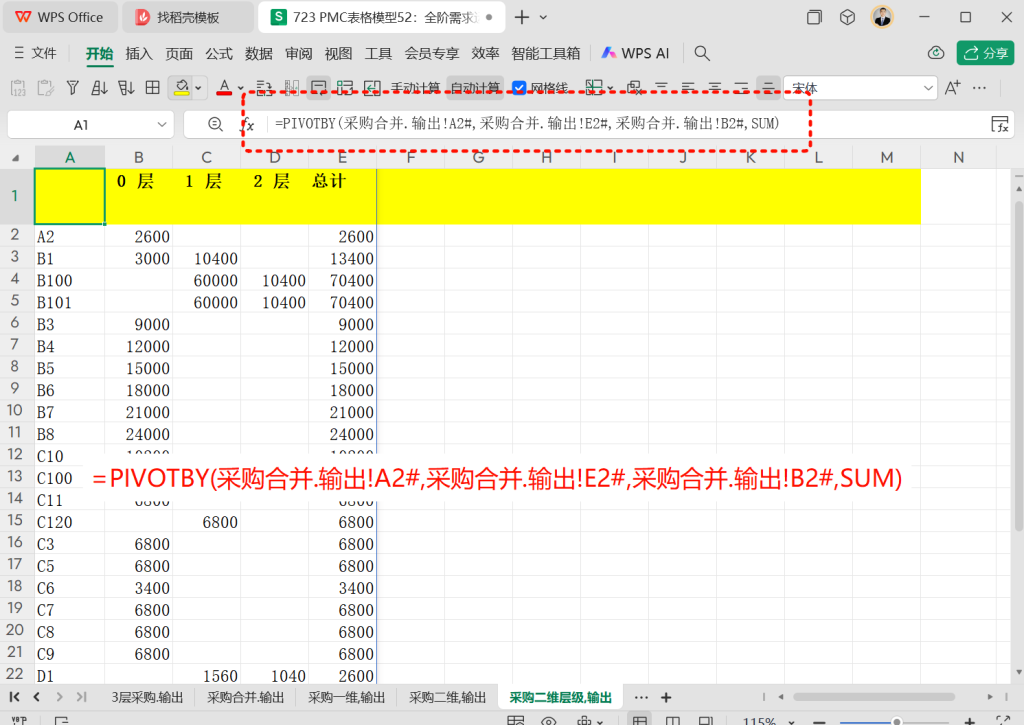The width and height of the screenshot is (1024, 725).
Task: Open the tab list dropdown chevron
Action: (x=543, y=18)
